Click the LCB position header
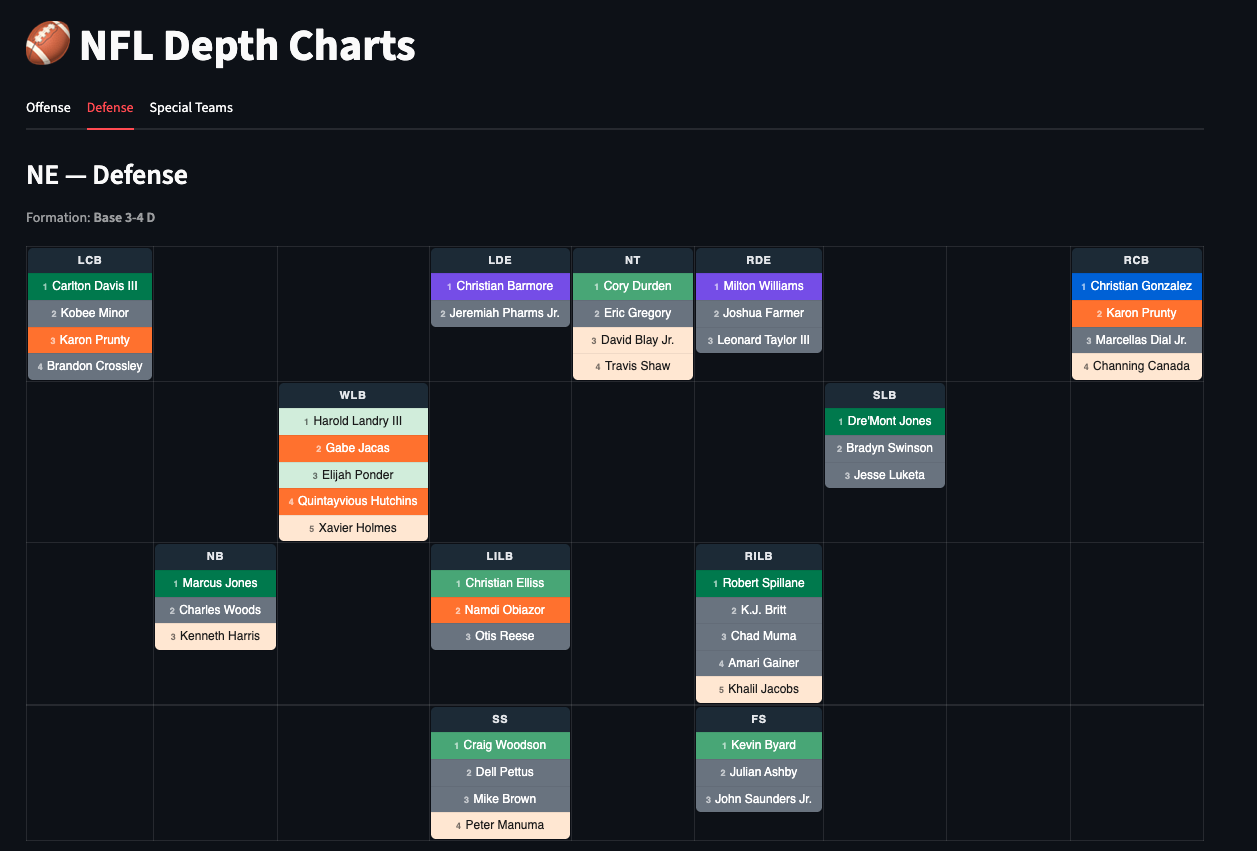The width and height of the screenshot is (1257, 851). click(90, 260)
